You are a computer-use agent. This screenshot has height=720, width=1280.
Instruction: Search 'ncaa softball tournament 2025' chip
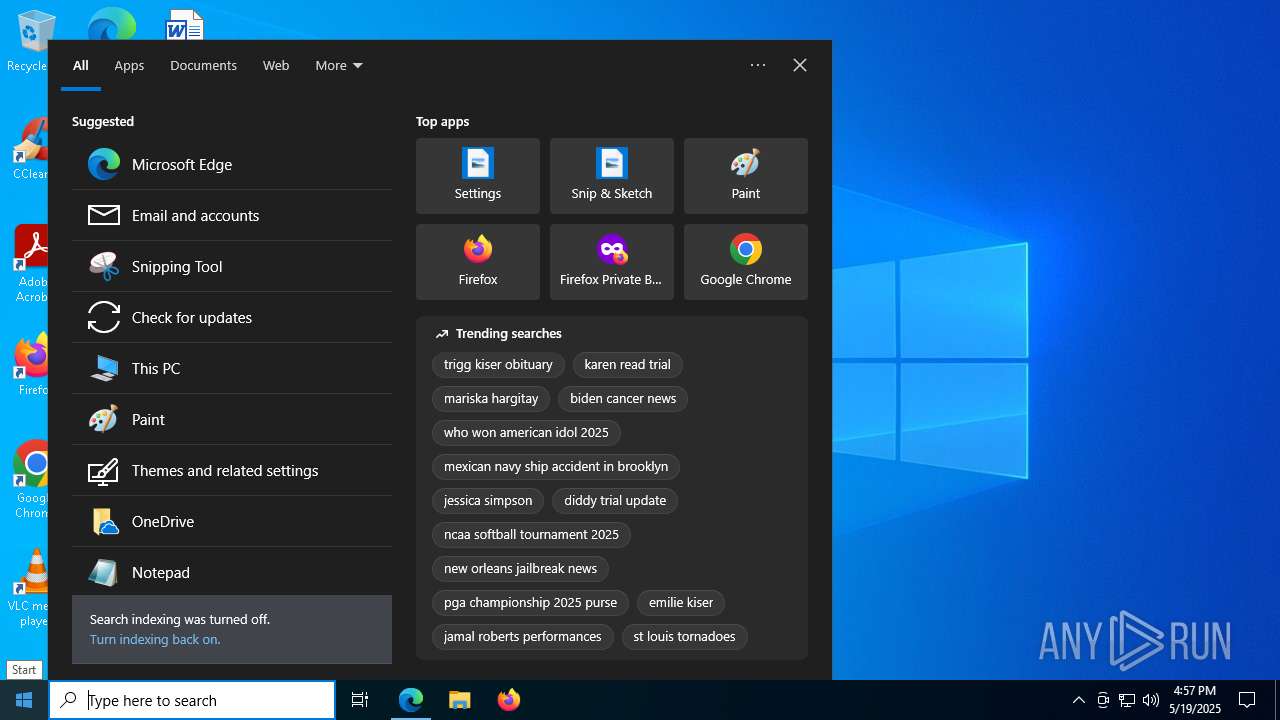[531, 535]
